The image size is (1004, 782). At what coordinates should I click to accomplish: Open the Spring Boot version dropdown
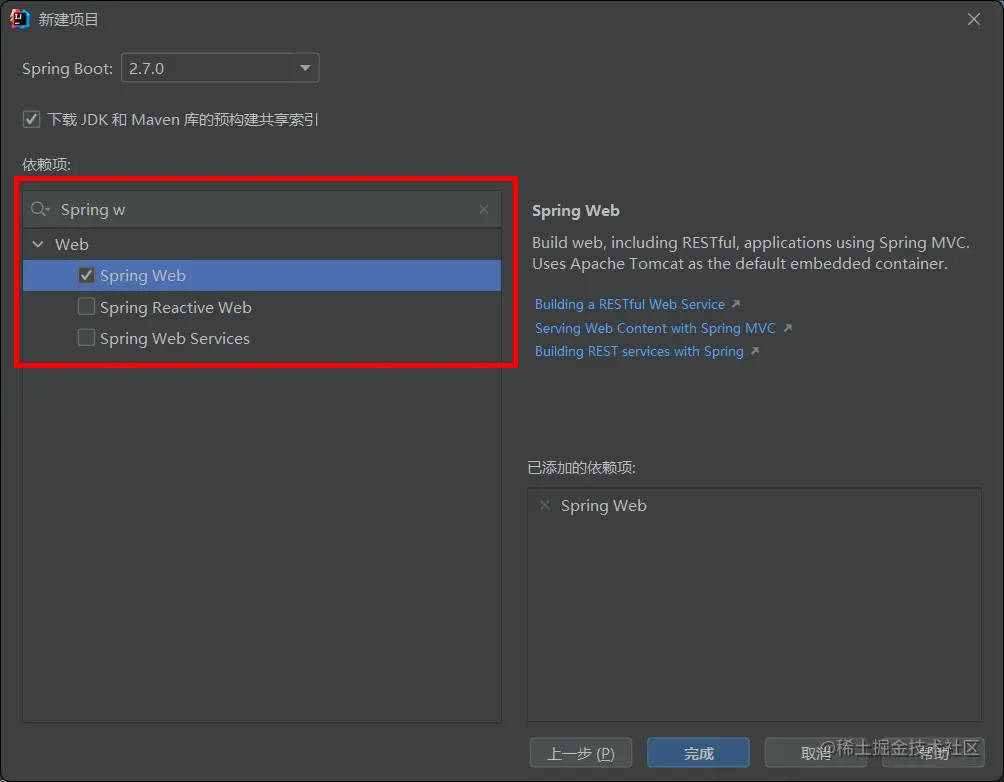point(220,68)
